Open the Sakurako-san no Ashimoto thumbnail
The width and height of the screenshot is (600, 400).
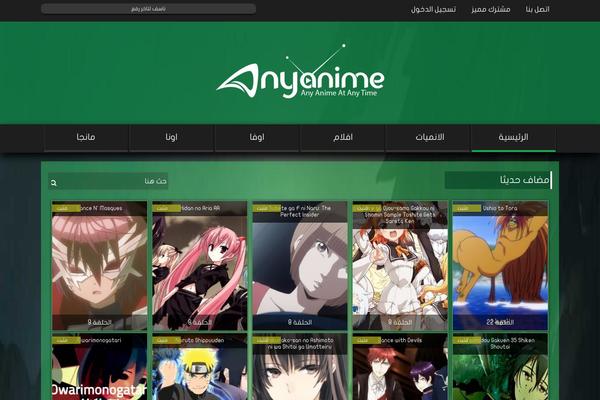(300, 367)
